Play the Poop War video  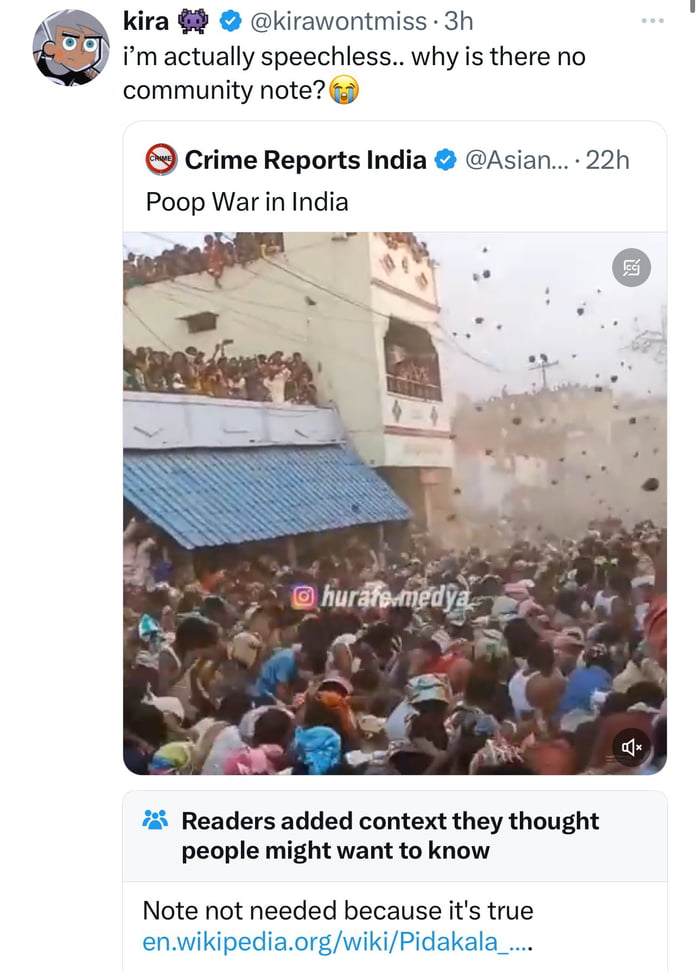click(394, 503)
